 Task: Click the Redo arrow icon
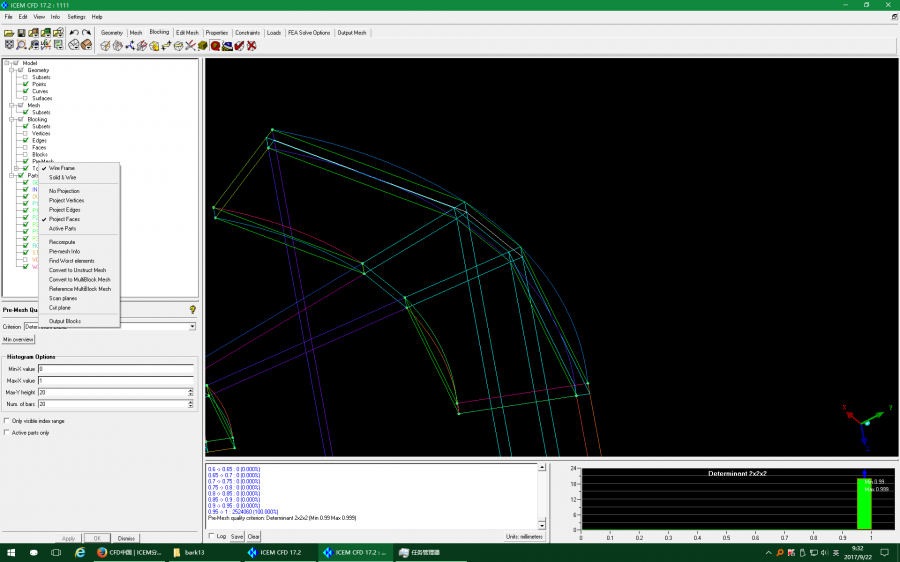click(86, 33)
